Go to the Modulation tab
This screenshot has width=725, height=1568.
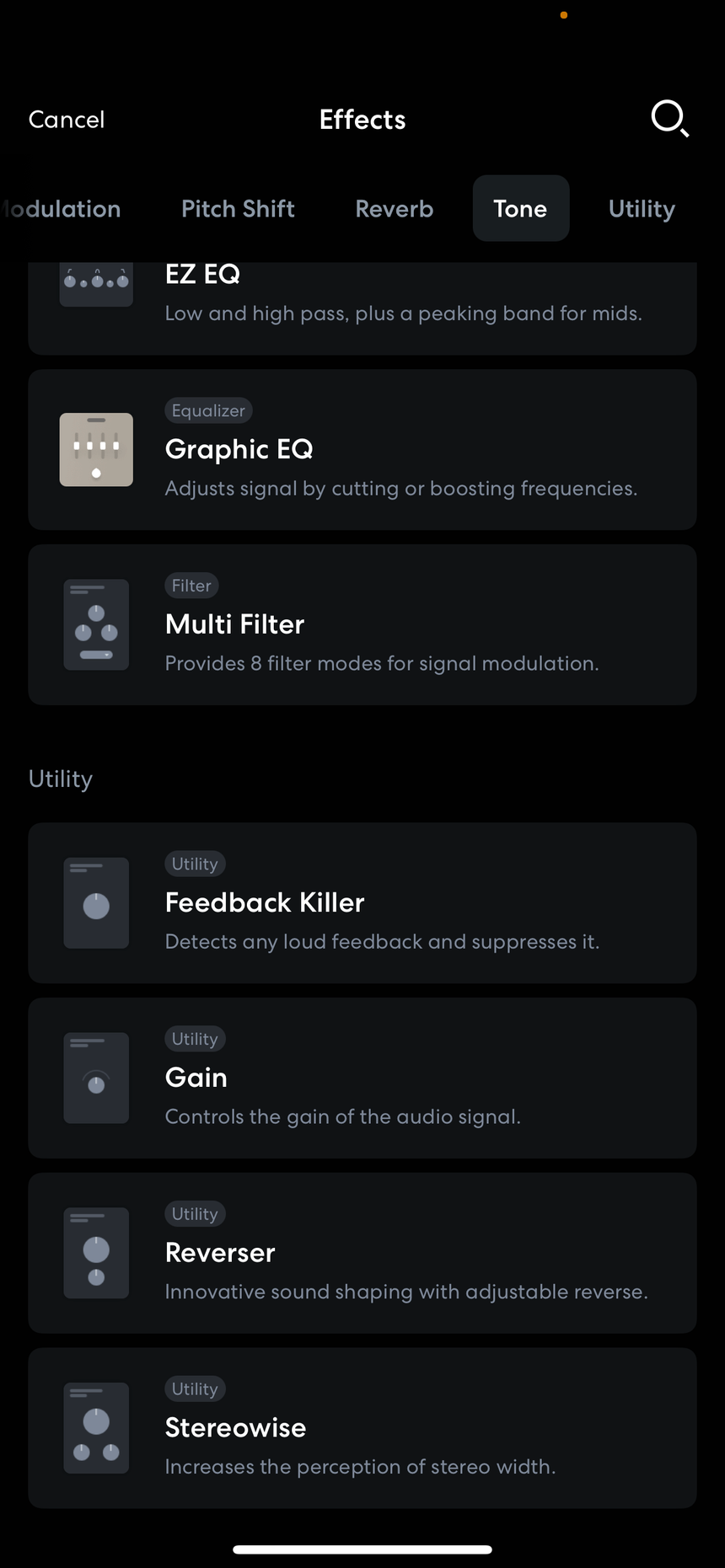pyautogui.click(x=61, y=209)
